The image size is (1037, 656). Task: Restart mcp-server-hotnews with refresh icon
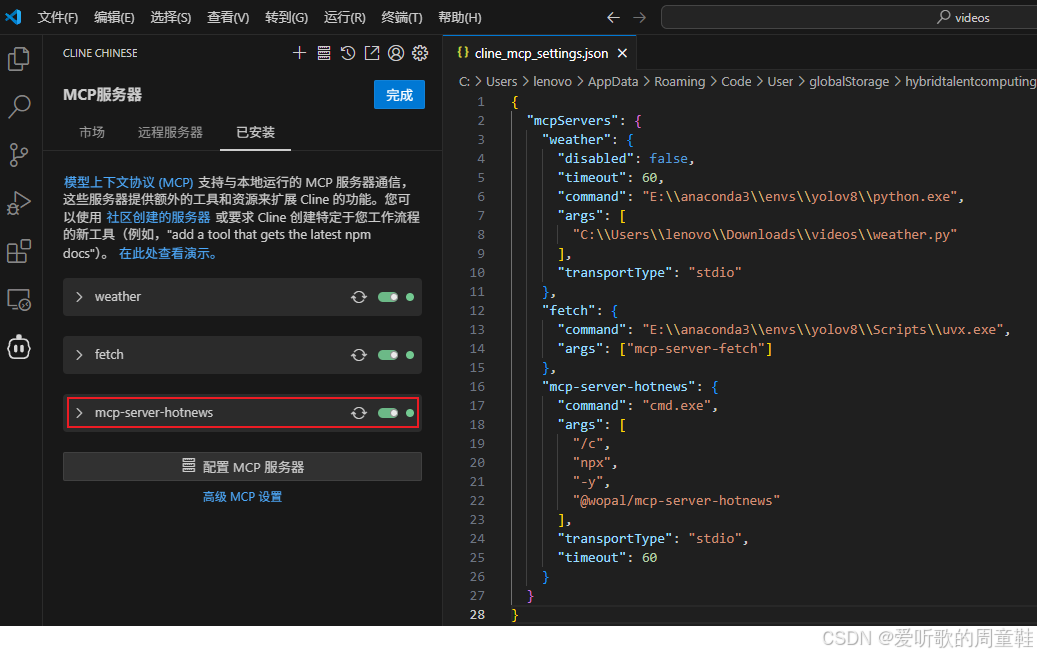tap(358, 413)
